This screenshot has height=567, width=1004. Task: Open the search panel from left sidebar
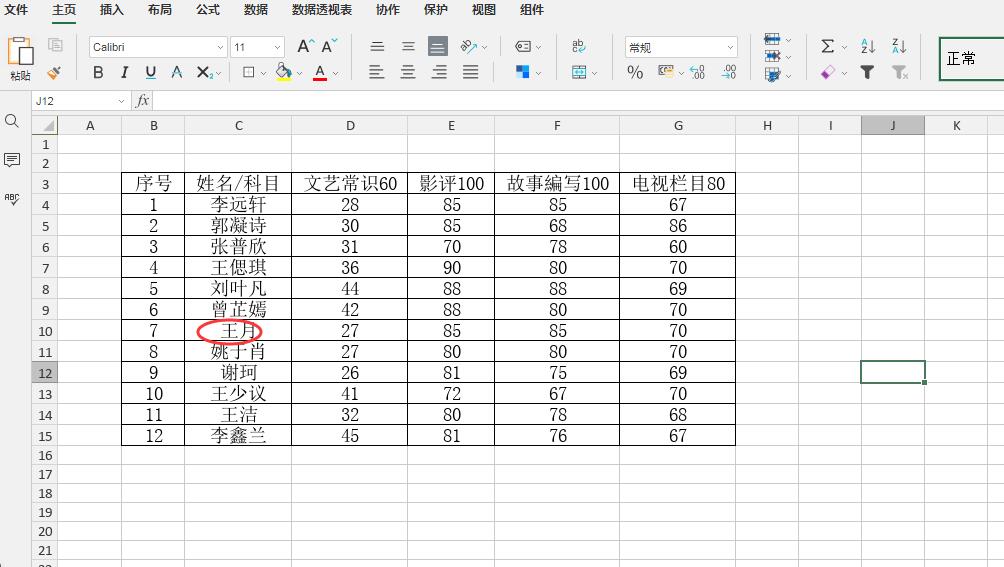click(x=12, y=121)
